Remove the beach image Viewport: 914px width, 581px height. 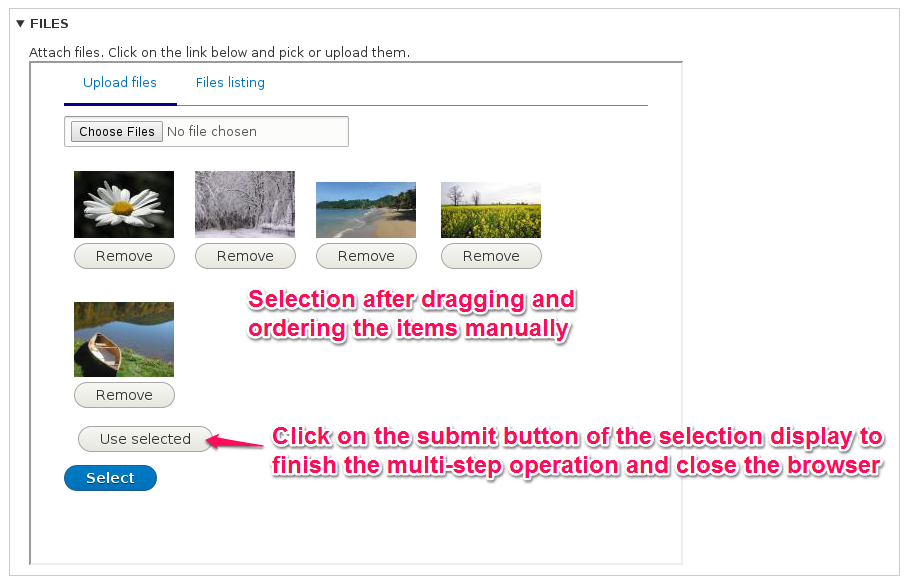pos(366,256)
